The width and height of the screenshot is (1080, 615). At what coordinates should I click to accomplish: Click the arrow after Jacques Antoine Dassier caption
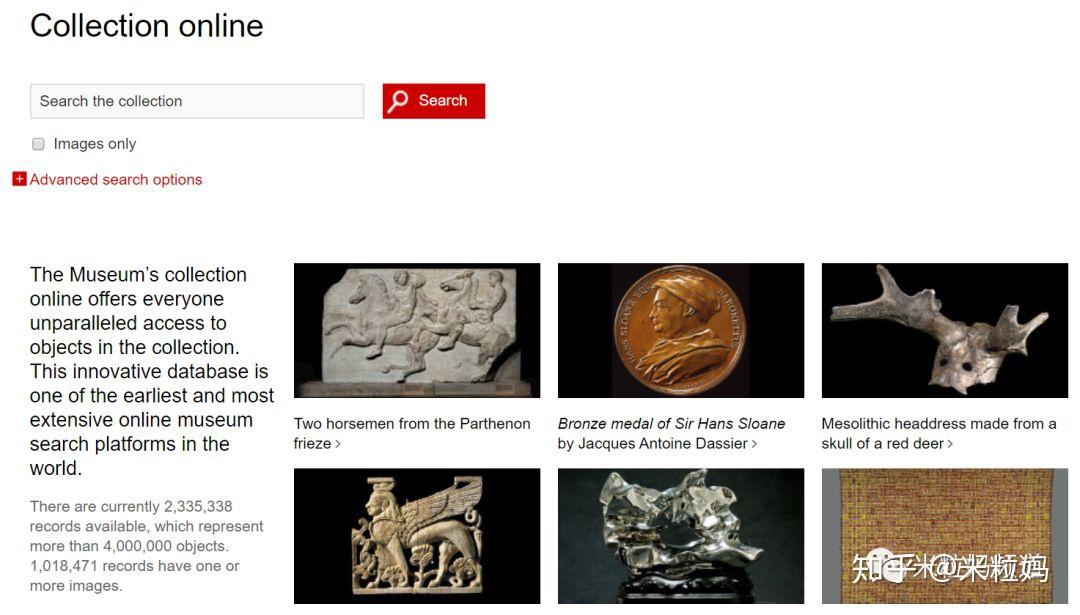click(x=754, y=444)
